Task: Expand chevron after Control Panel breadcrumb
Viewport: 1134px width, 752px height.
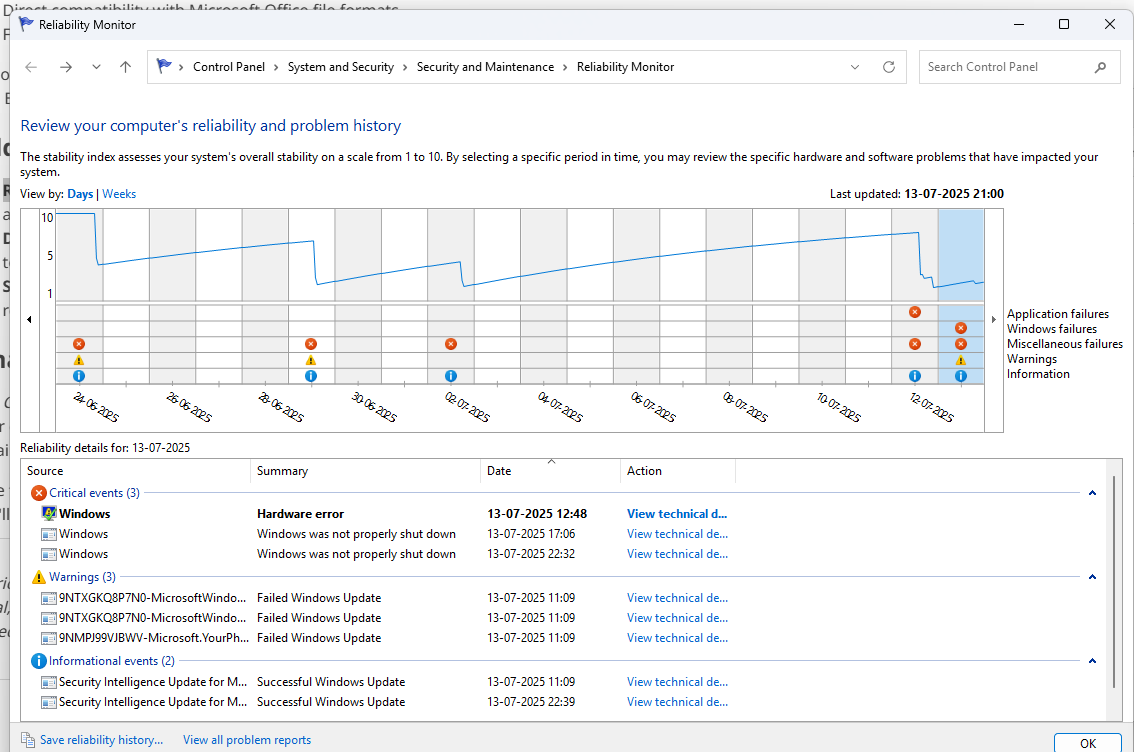Action: click(x=276, y=67)
